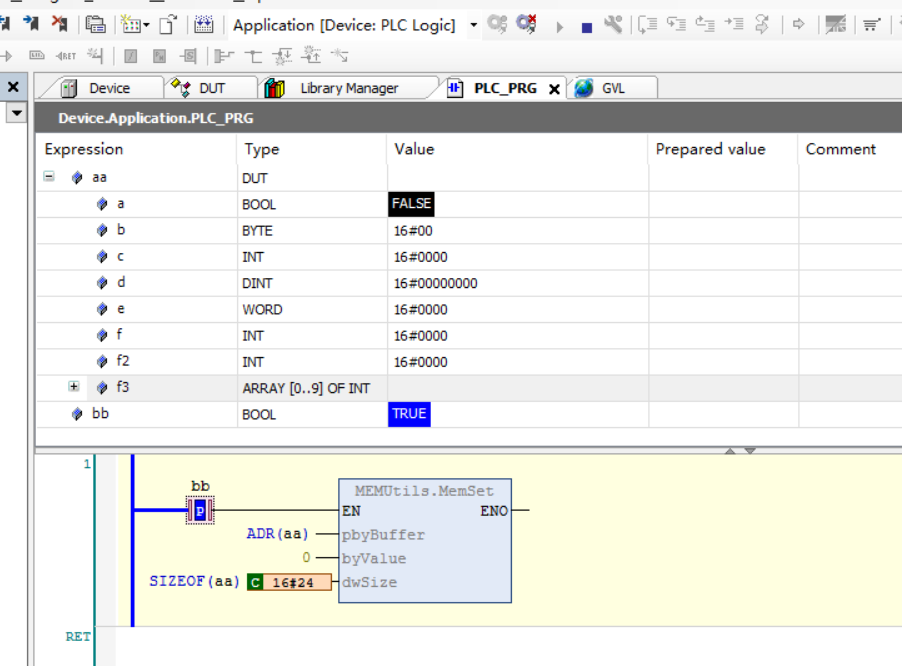Click the Run to Cursor icon
This screenshot has height=666, width=902.
click(x=733, y=24)
